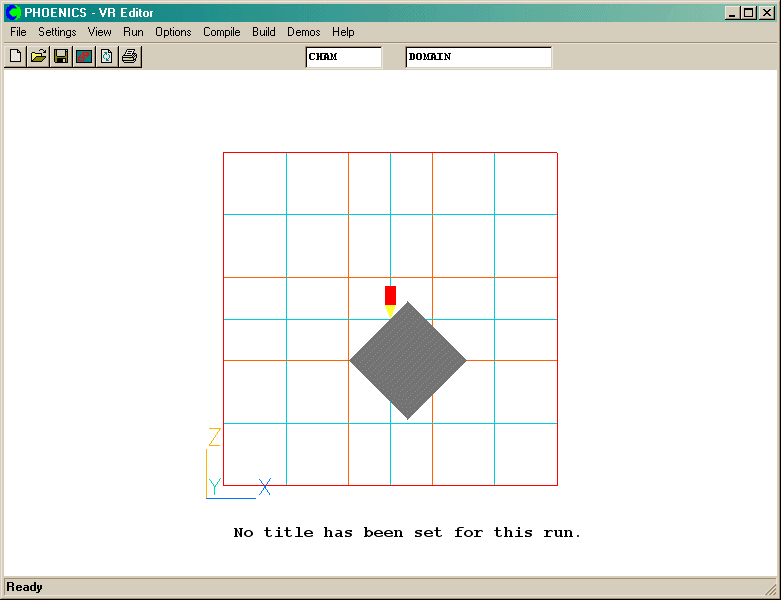Open the Build menu
781x600 pixels.
264,32
